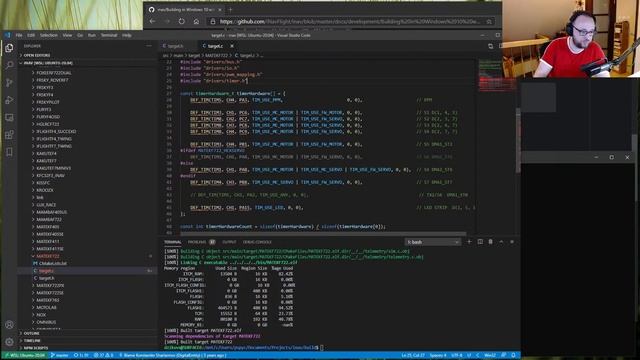Click WSL Ubuntu remote indicator in status bar
Image resolution: width=640 pixels, height=360 pixels.
(24, 356)
